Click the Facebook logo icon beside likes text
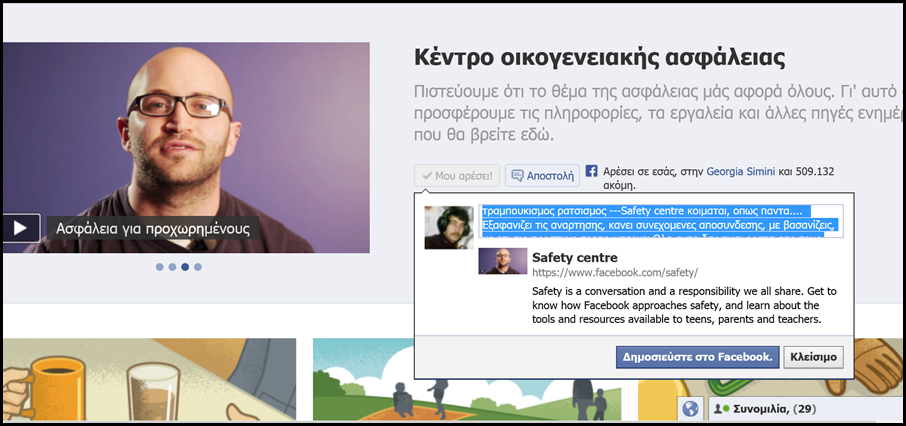This screenshot has width=906, height=426. [x=591, y=171]
